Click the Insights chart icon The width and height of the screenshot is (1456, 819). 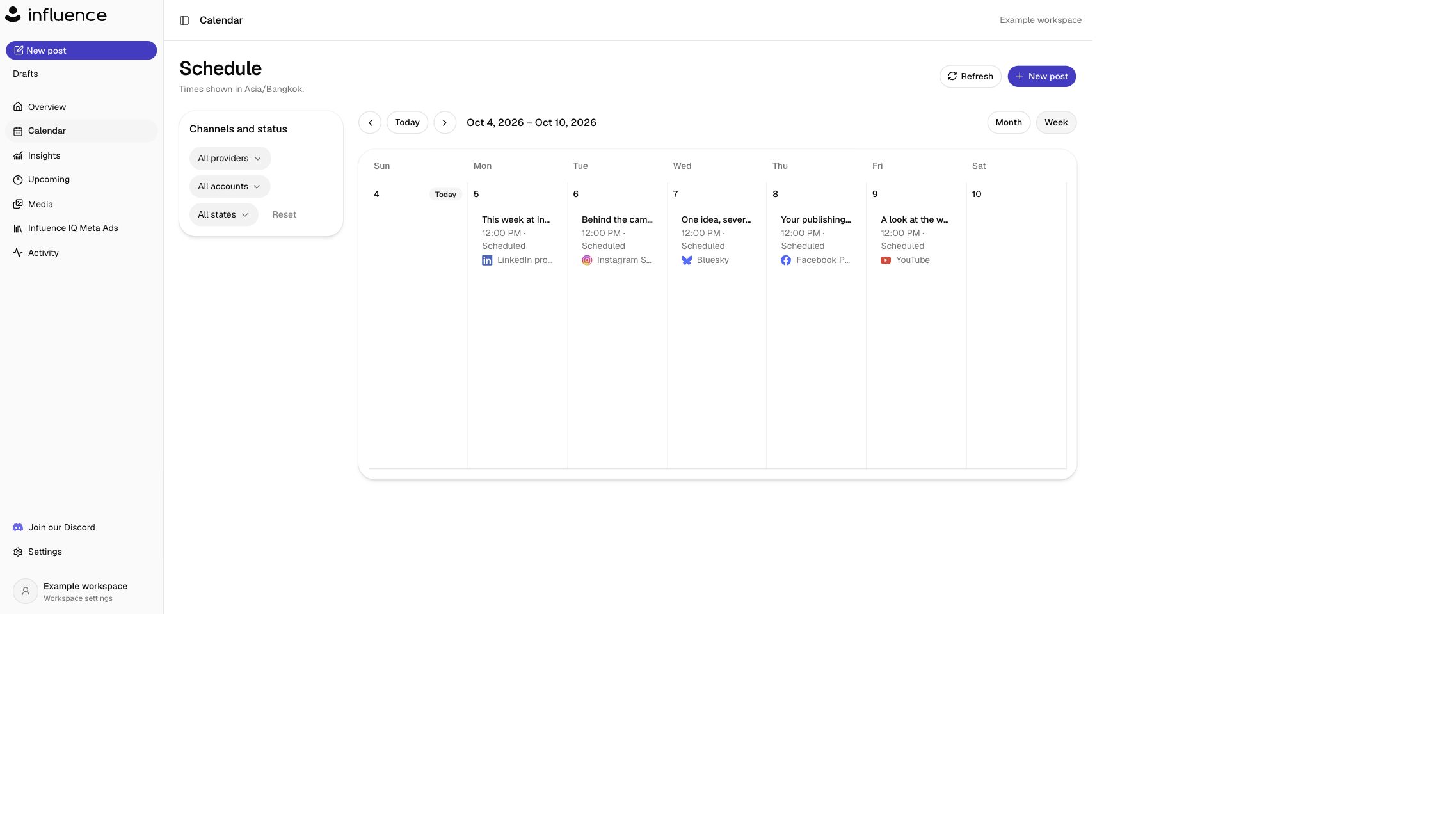tap(18, 155)
